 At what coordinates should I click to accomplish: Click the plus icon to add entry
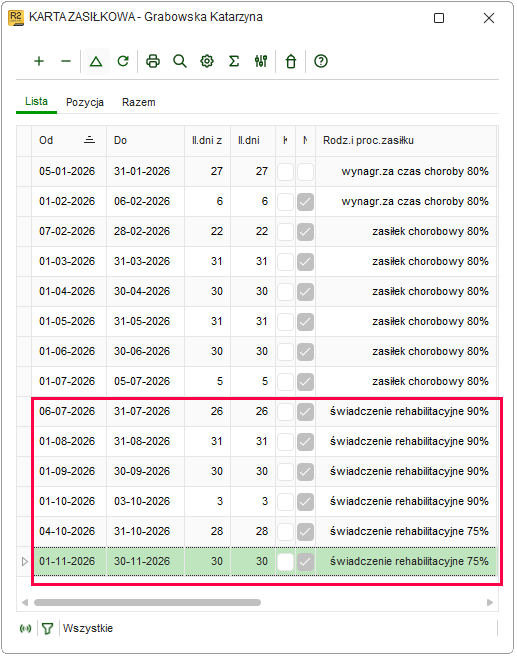point(39,61)
